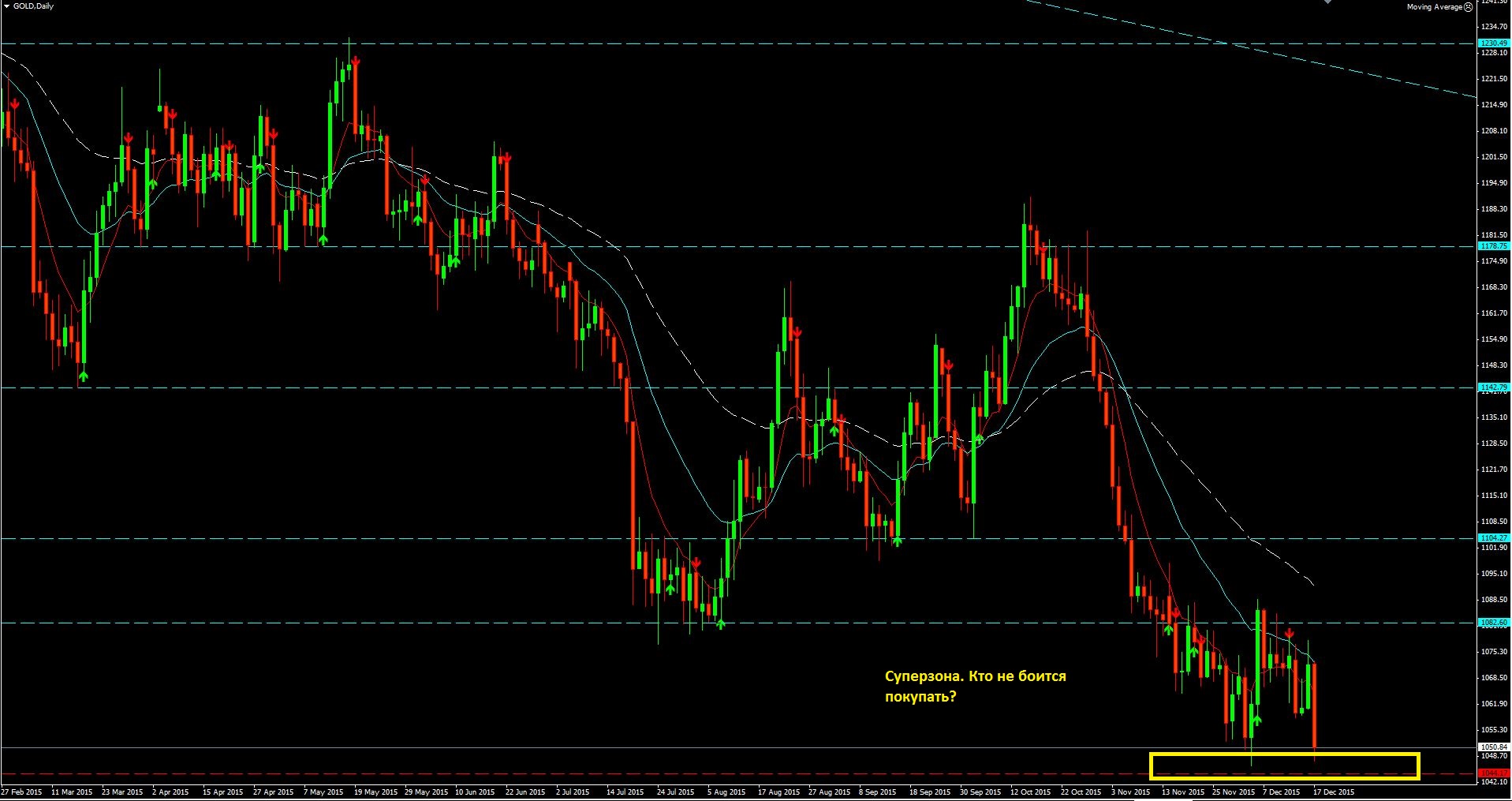Viewport: 1512px width, 801px height.
Task: Click the 18 Sep 2015 date label
Action: click(x=930, y=792)
